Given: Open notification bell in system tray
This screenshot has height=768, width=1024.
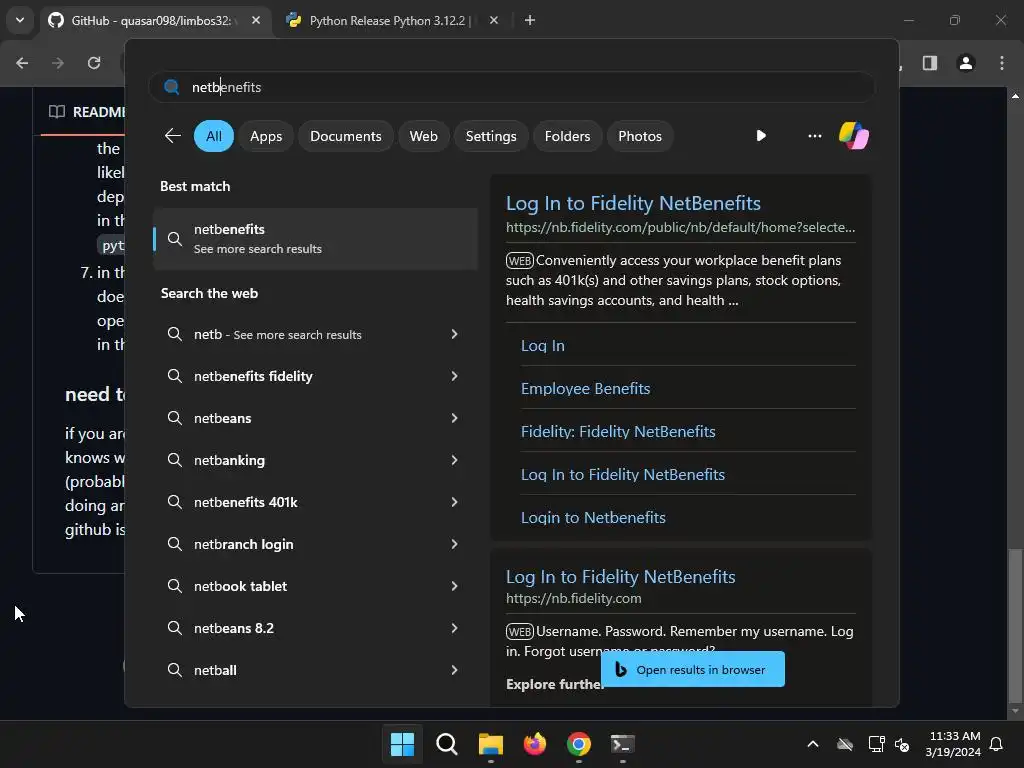Looking at the screenshot, I should pyautogui.click(x=997, y=744).
